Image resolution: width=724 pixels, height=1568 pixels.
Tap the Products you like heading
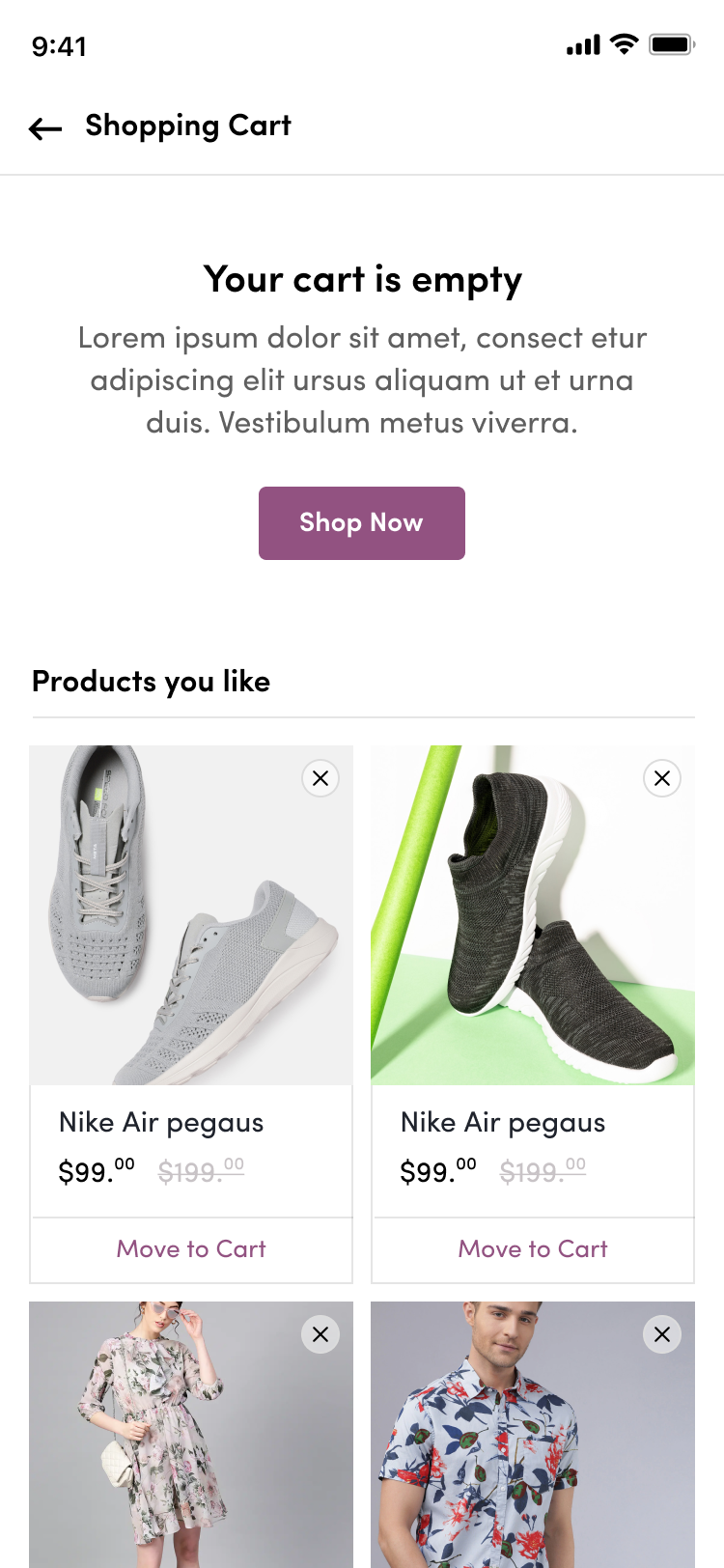point(151,682)
